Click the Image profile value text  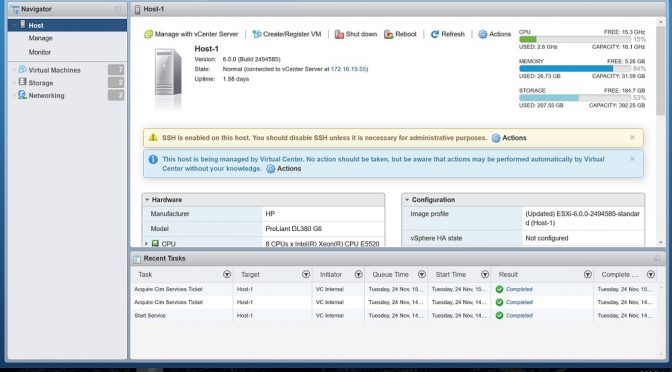pos(582,219)
